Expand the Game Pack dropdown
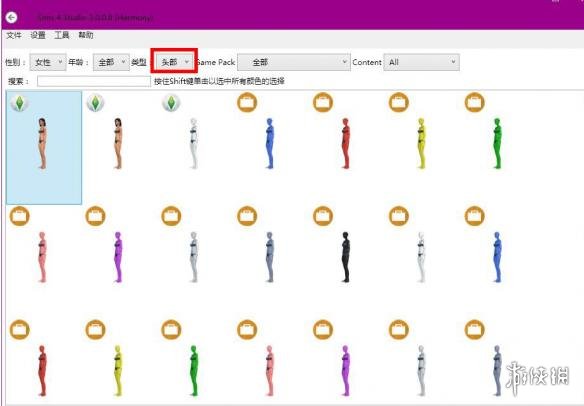 (294, 62)
